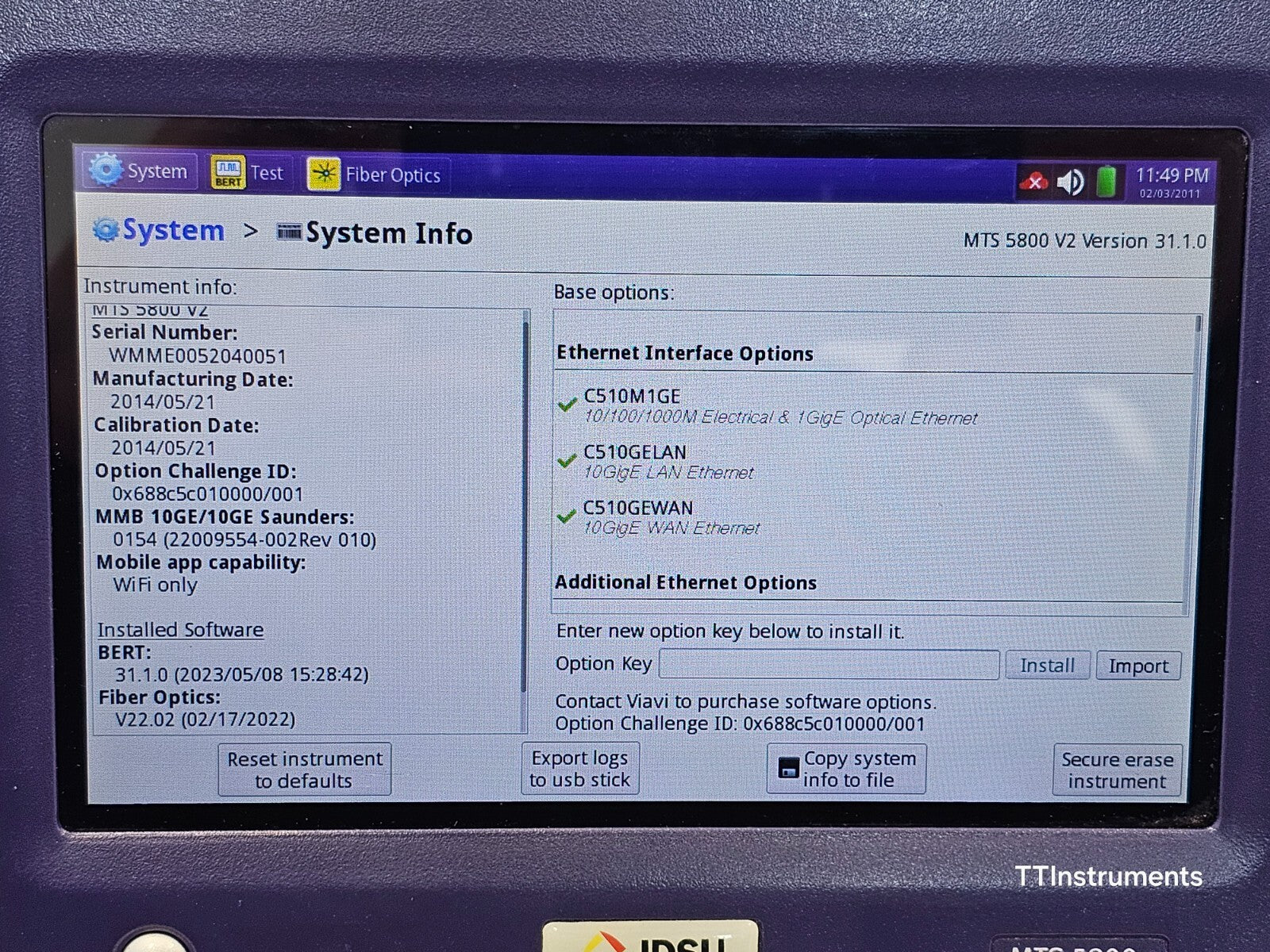The width and height of the screenshot is (1270, 952).
Task: Click the System Info memory chip icon
Action: coord(289,232)
